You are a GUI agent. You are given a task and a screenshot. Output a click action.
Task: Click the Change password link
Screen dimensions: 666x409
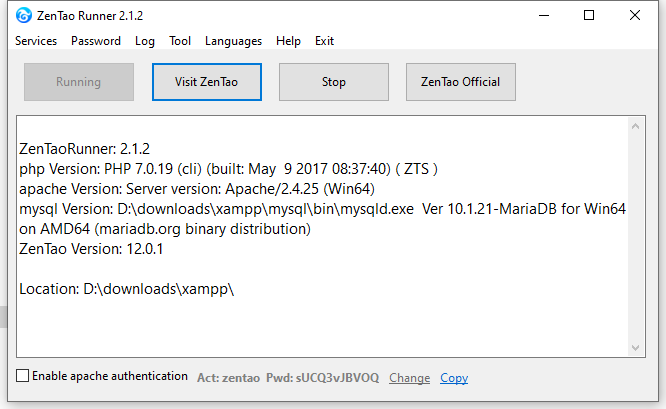click(409, 378)
